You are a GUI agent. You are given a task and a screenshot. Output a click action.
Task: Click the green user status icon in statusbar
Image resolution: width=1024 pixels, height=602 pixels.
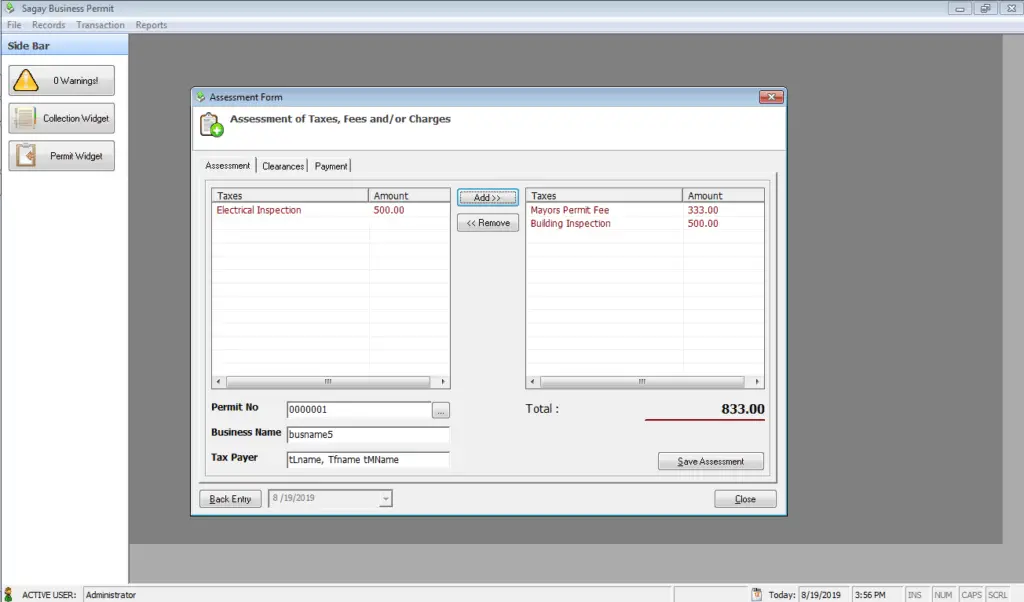click(7, 593)
